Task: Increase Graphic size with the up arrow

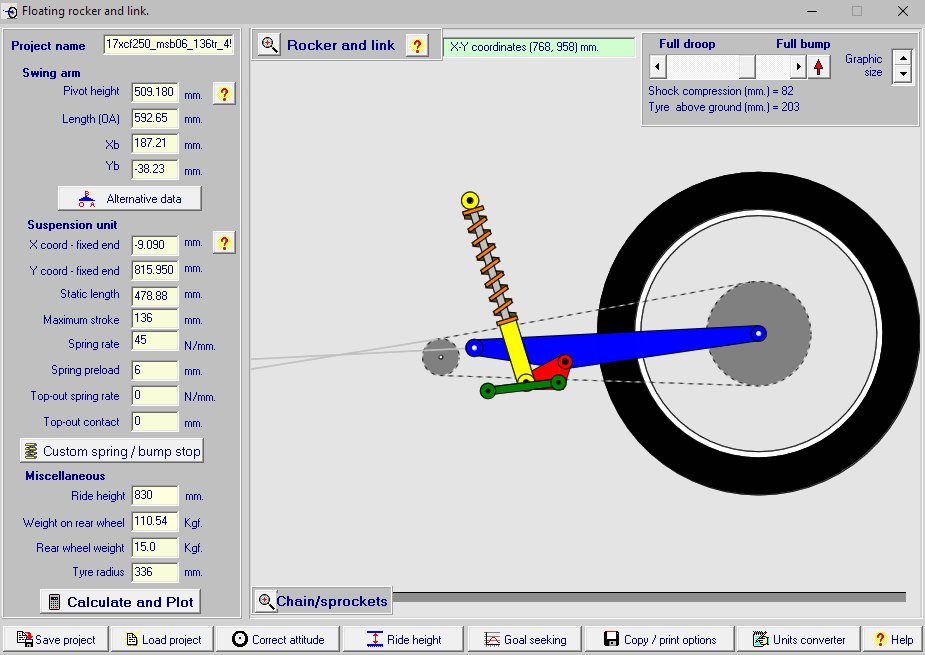Action: pos(903,58)
